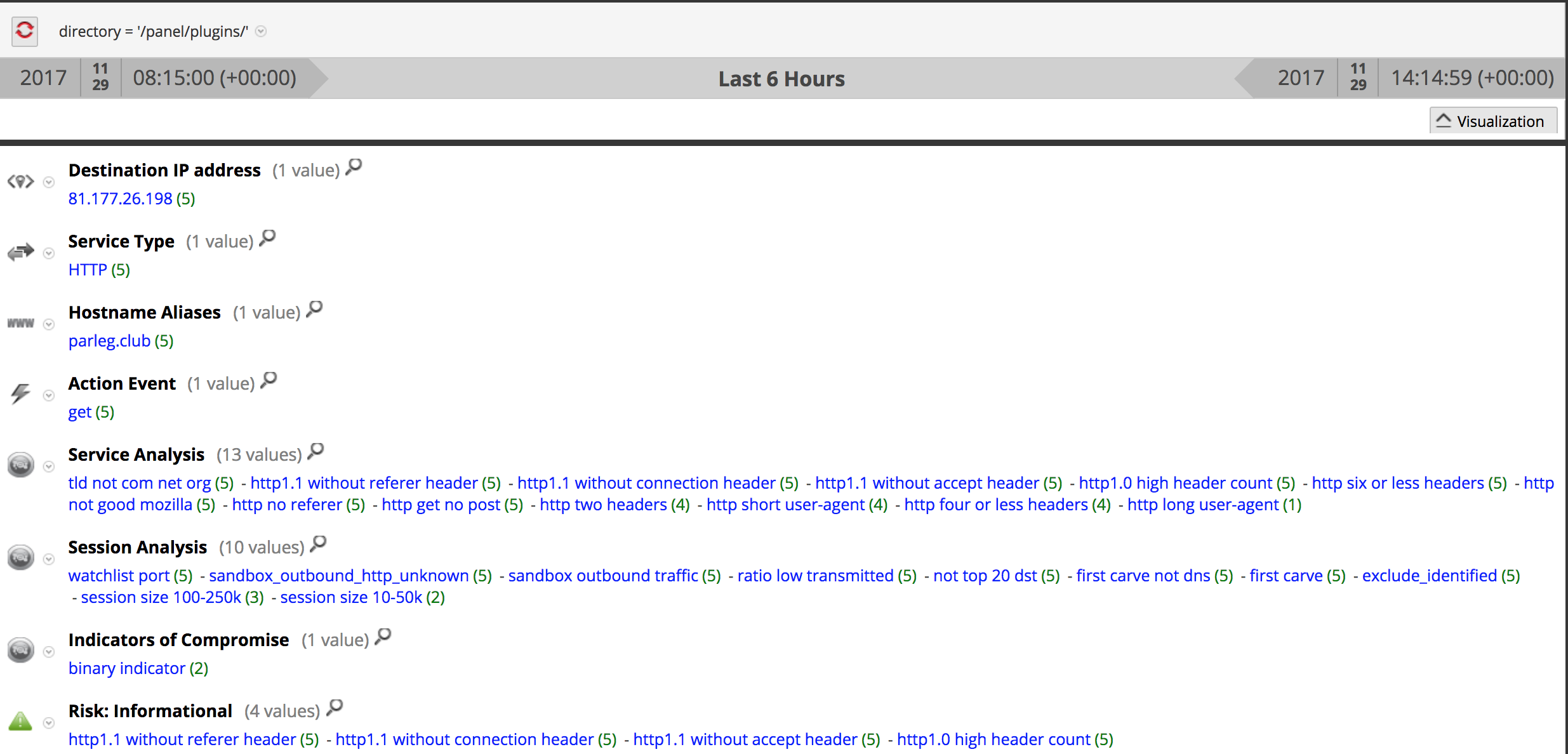Expand options arrow beside Destination IP address
The width and height of the screenshot is (1568, 754).
49,182
